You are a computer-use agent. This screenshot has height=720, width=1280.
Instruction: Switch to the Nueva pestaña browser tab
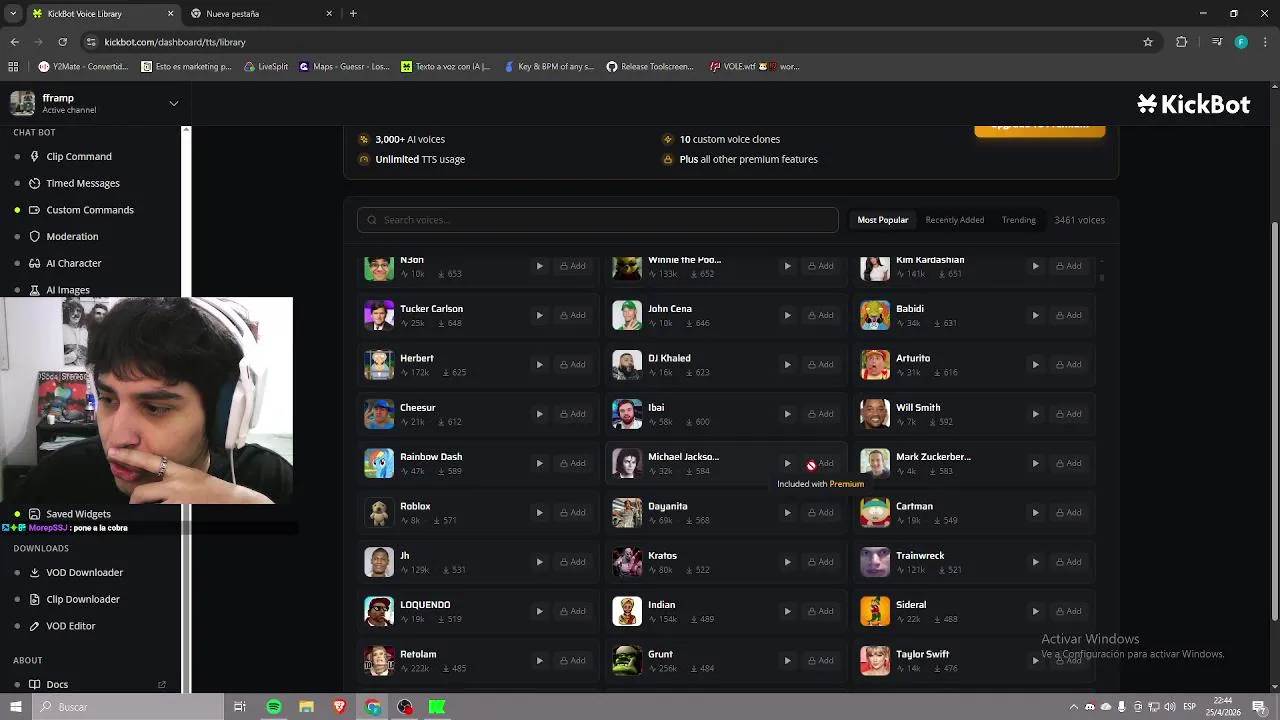[260, 14]
